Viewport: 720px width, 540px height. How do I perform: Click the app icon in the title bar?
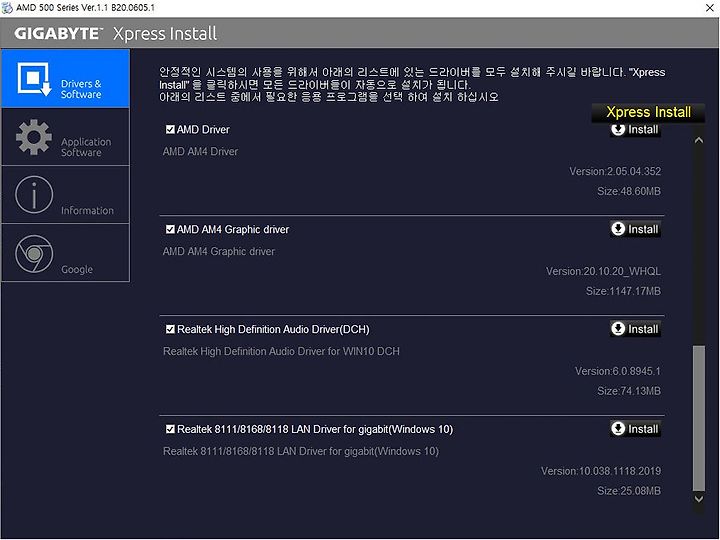tap(7, 7)
